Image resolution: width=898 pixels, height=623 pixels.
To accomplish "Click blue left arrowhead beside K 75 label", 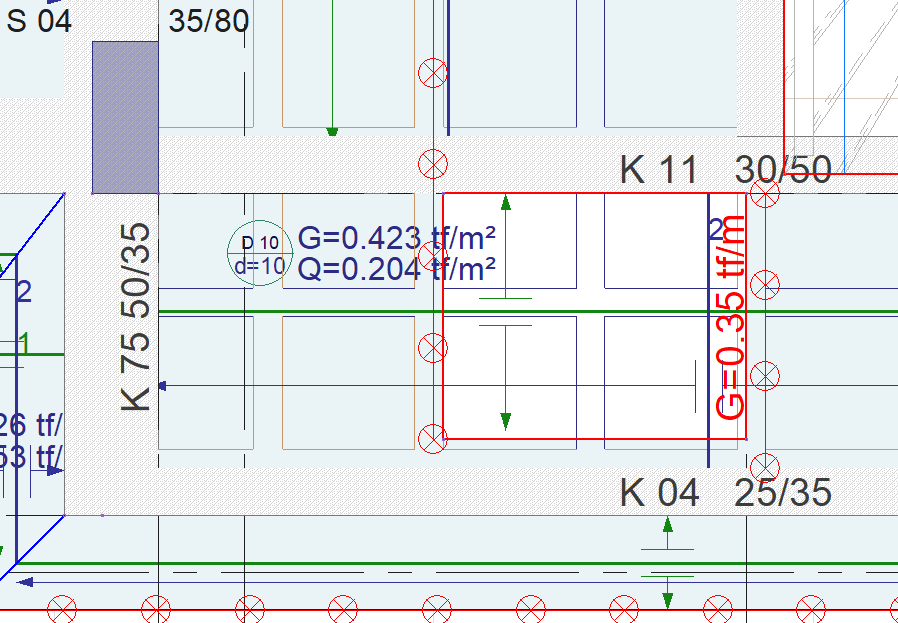I will (x=163, y=385).
